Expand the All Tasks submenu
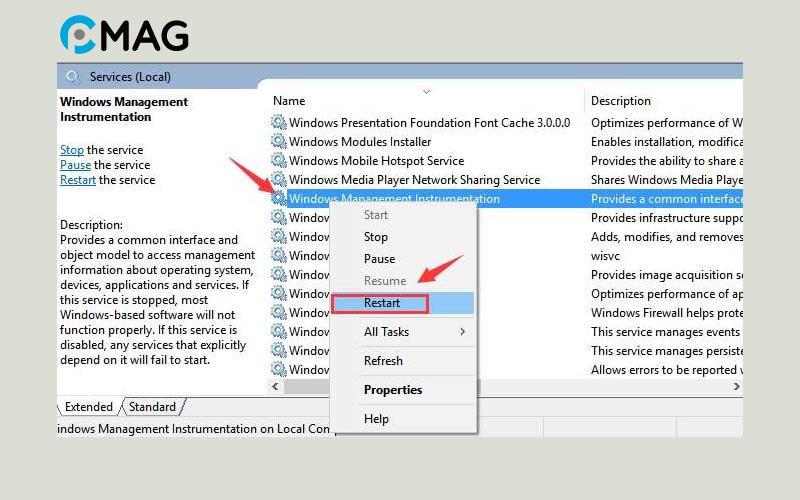800x500 pixels. tap(403, 332)
